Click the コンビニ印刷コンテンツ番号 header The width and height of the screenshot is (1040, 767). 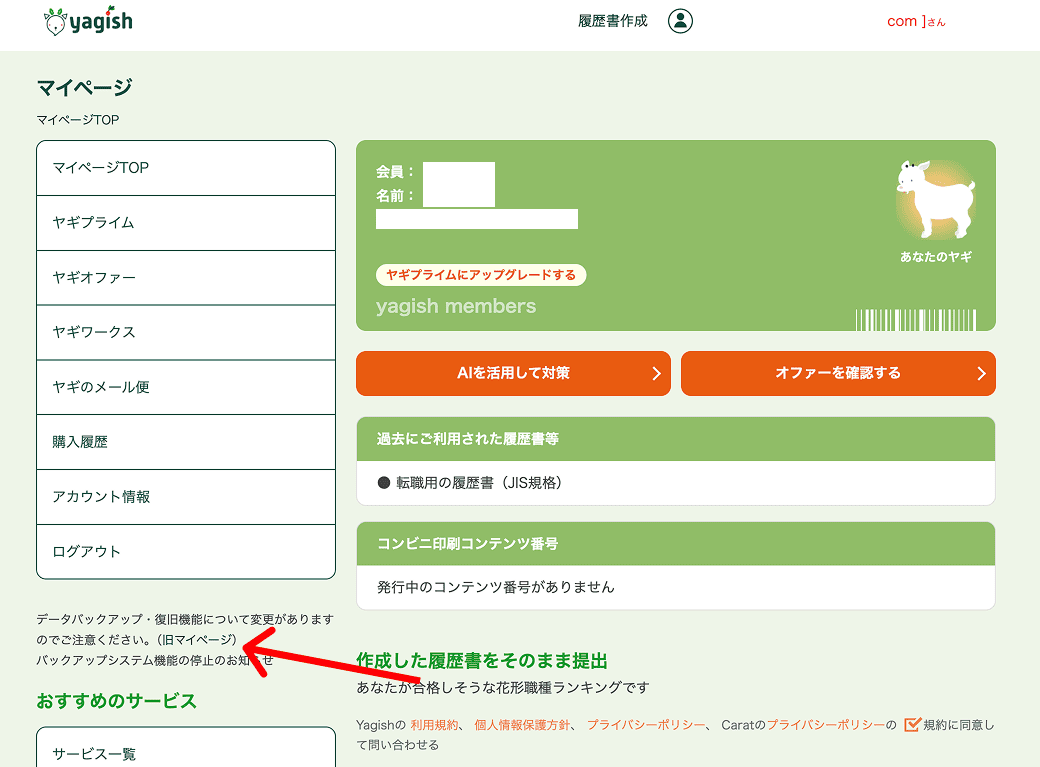(676, 544)
